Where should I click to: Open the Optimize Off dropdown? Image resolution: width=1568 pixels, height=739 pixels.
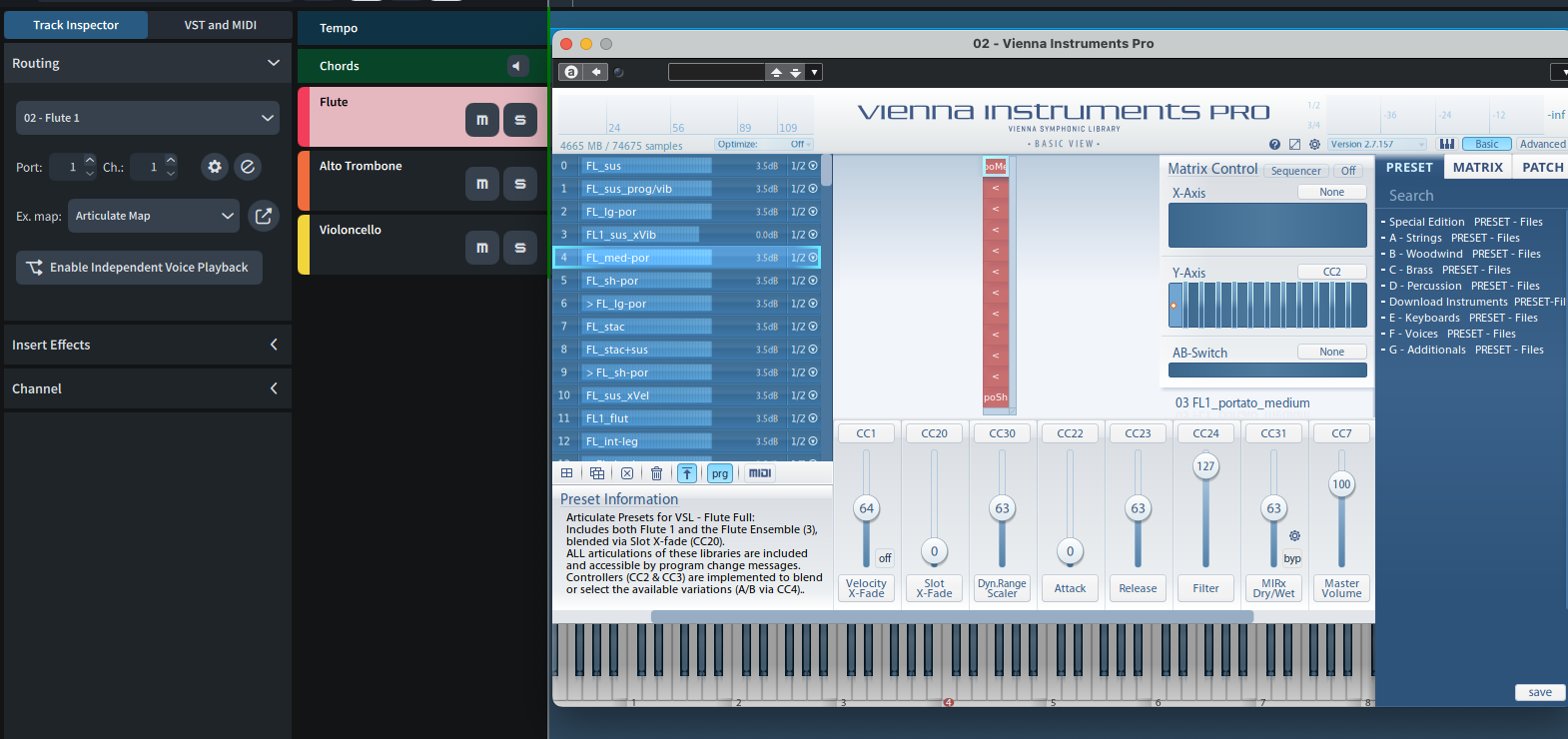pyautogui.click(x=764, y=144)
